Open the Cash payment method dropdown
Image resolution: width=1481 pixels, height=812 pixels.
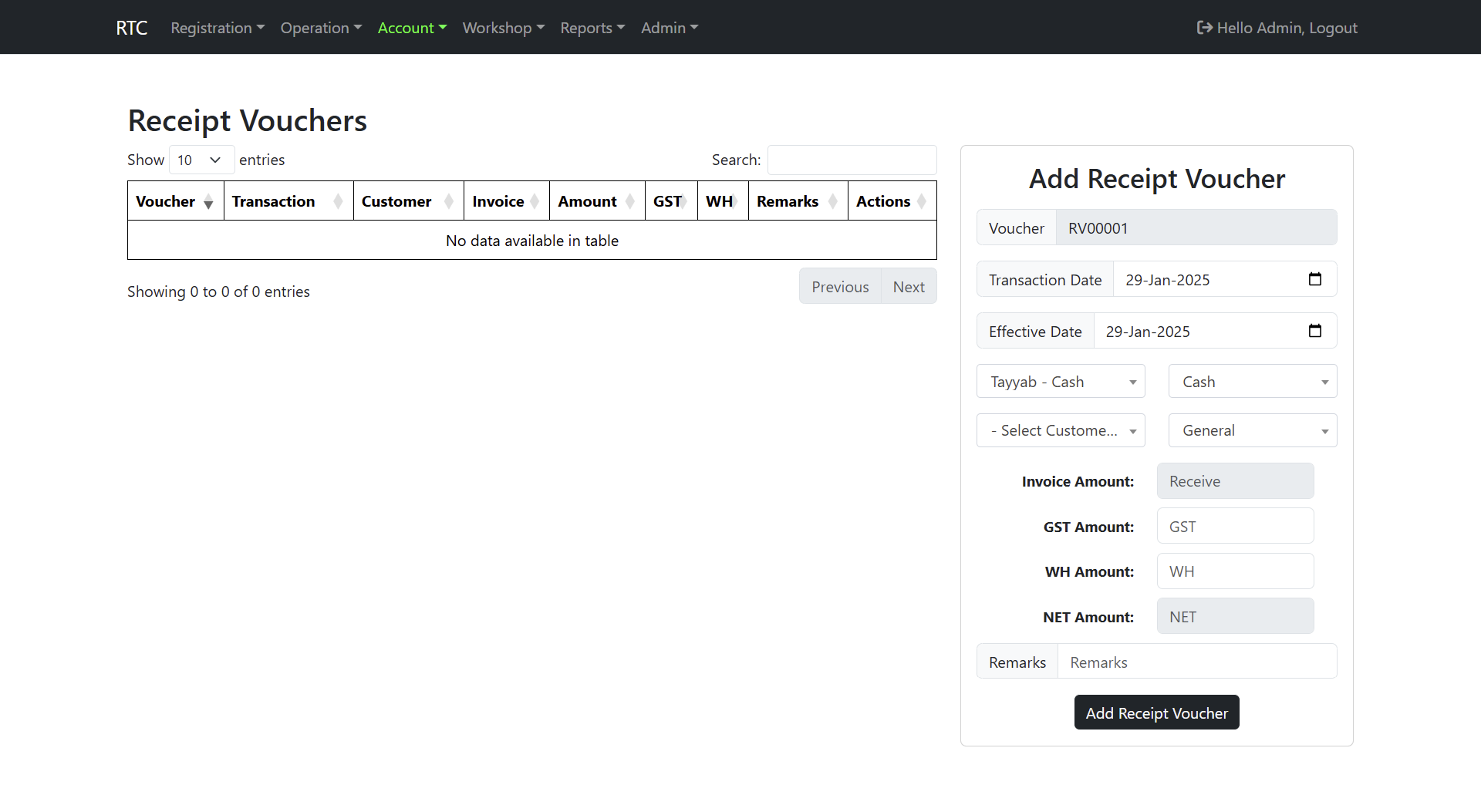(1252, 382)
